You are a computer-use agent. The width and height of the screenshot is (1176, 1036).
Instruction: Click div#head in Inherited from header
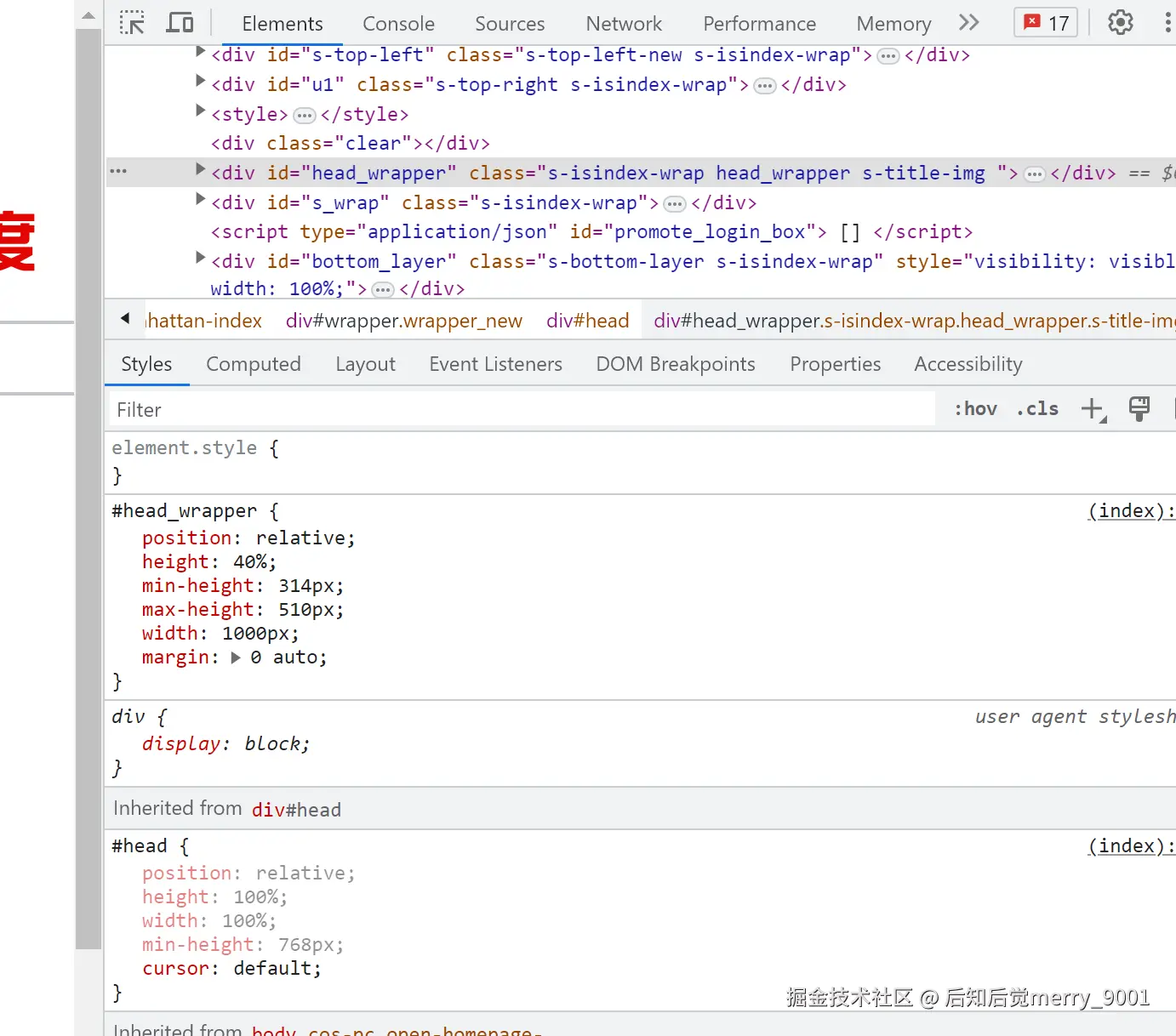(296, 810)
